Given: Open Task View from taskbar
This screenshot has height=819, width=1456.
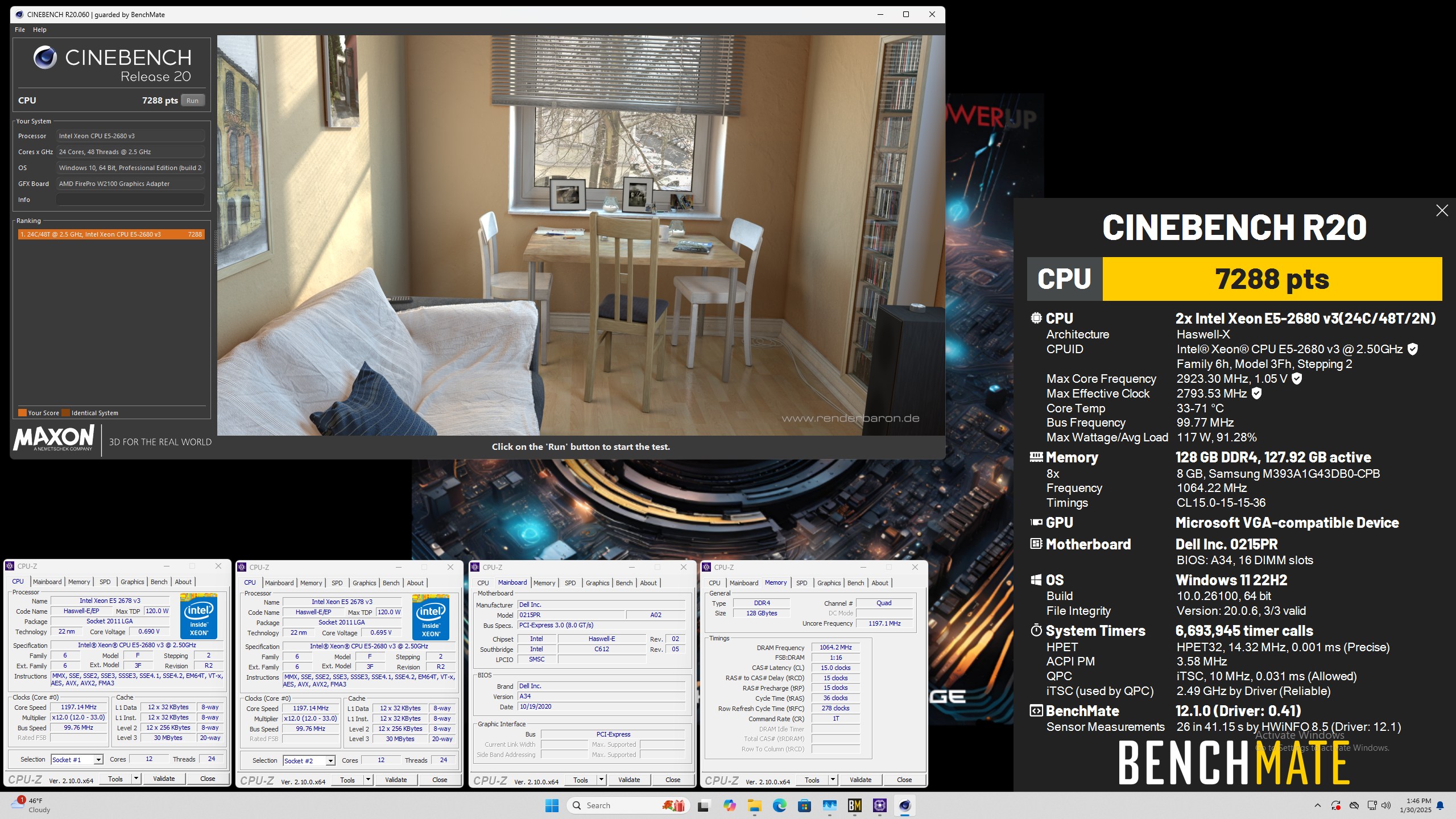Looking at the screenshot, I should [x=704, y=805].
